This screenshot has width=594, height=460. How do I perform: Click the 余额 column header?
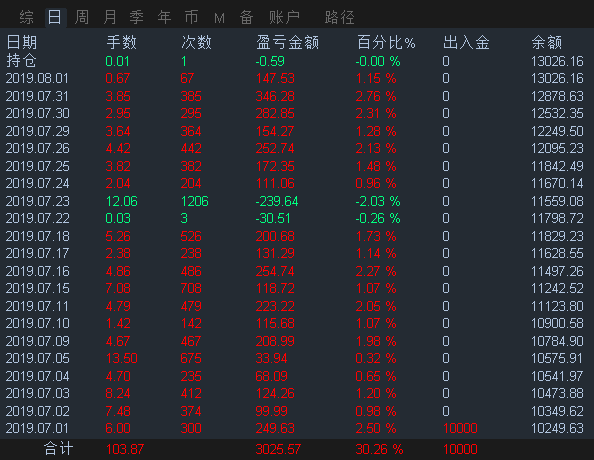pyautogui.click(x=547, y=42)
